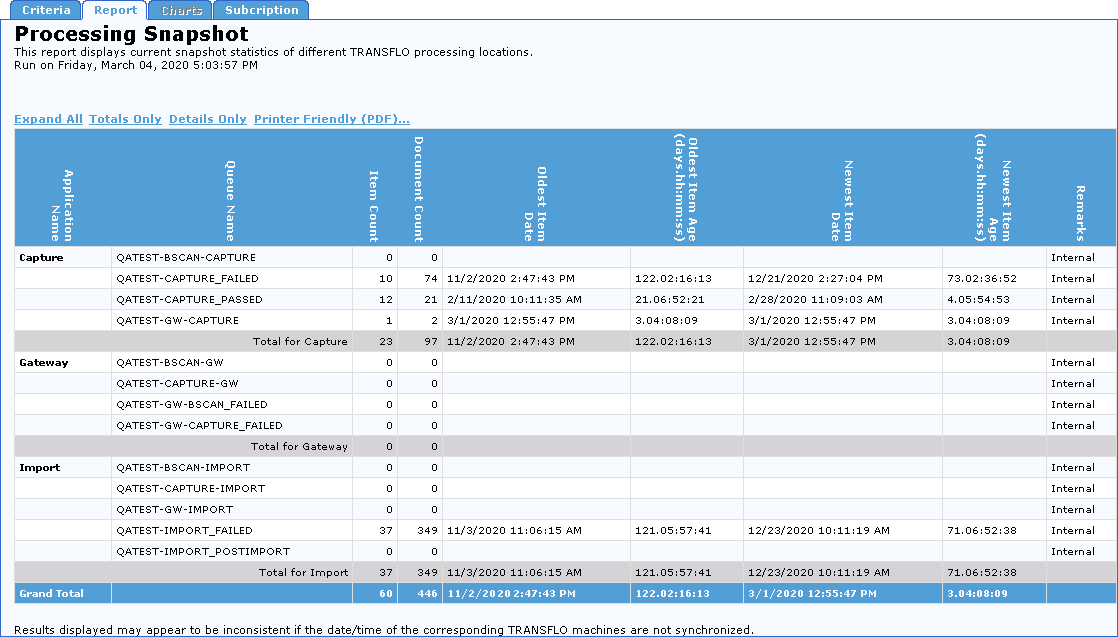Select the QATEST-IMPORT_FAILED queue row
1118x637 pixels.
184,531
